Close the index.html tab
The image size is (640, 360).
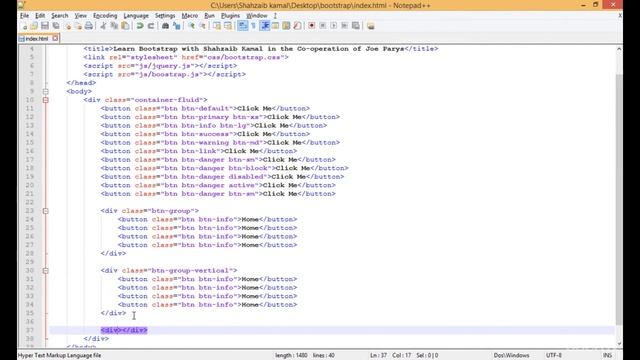pyautogui.click(x=55, y=38)
